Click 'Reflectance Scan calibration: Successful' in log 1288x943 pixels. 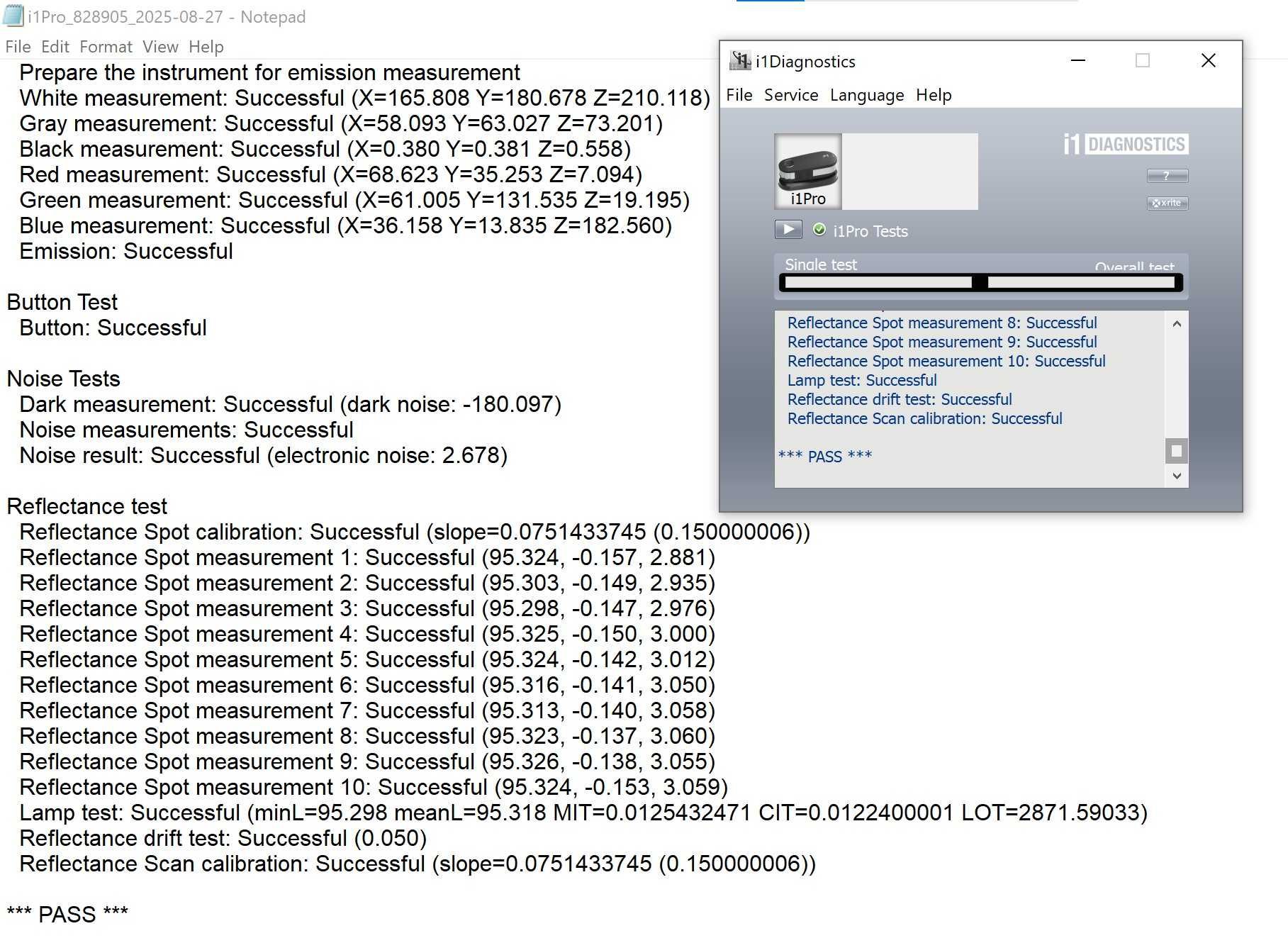[x=924, y=419]
